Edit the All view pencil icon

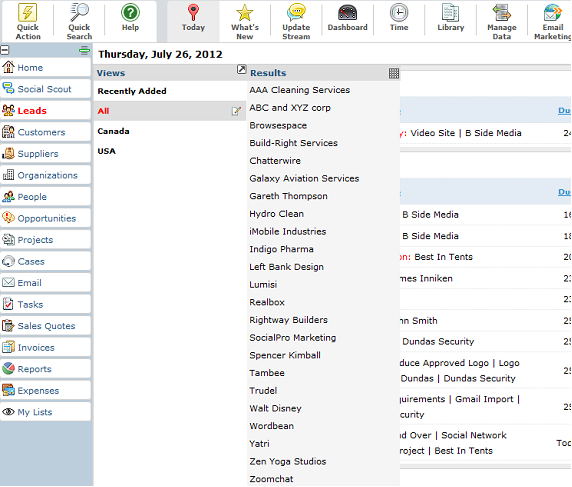(x=236, y=111)
